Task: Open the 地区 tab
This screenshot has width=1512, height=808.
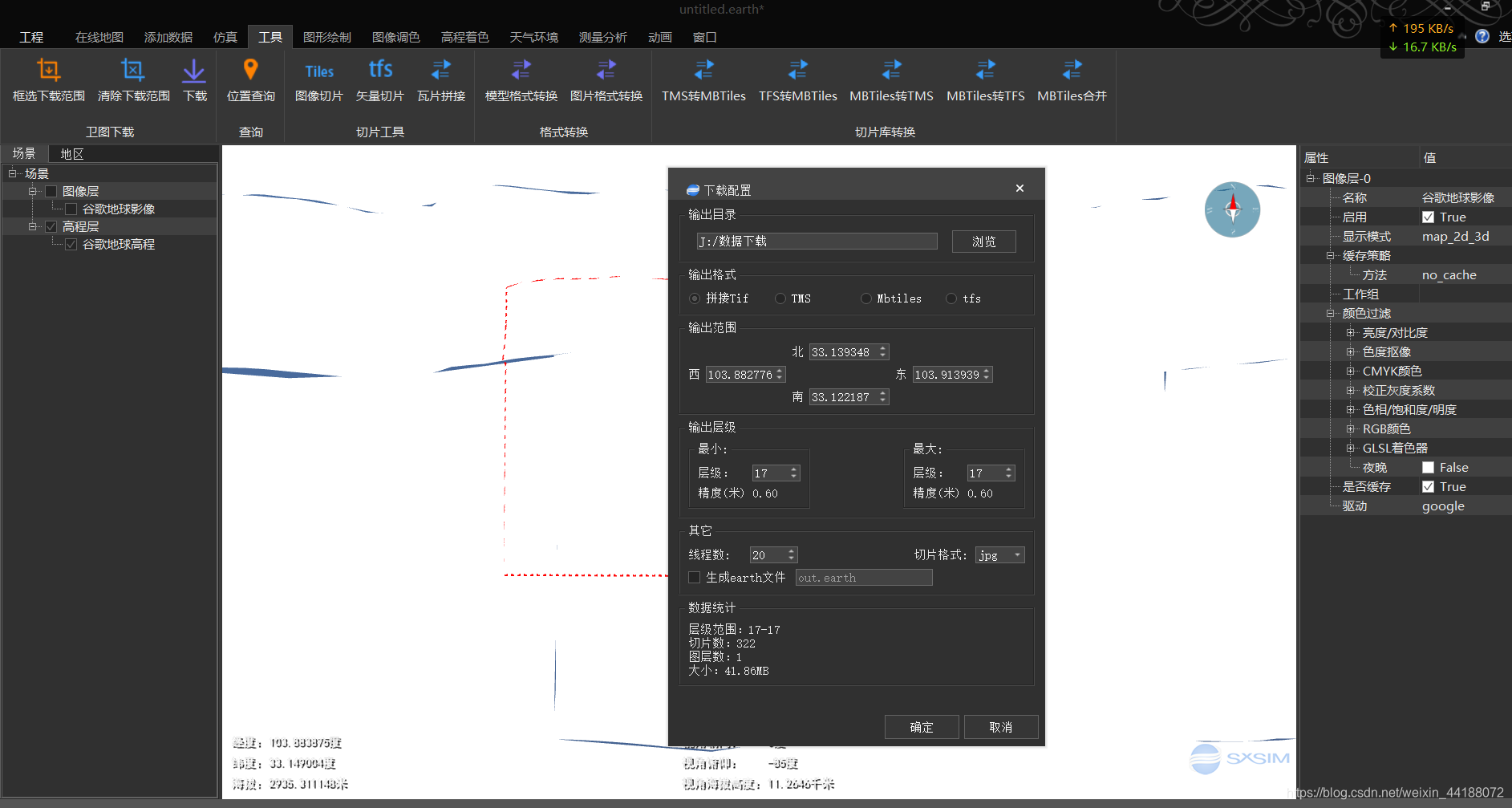Action: pos(71,153)
